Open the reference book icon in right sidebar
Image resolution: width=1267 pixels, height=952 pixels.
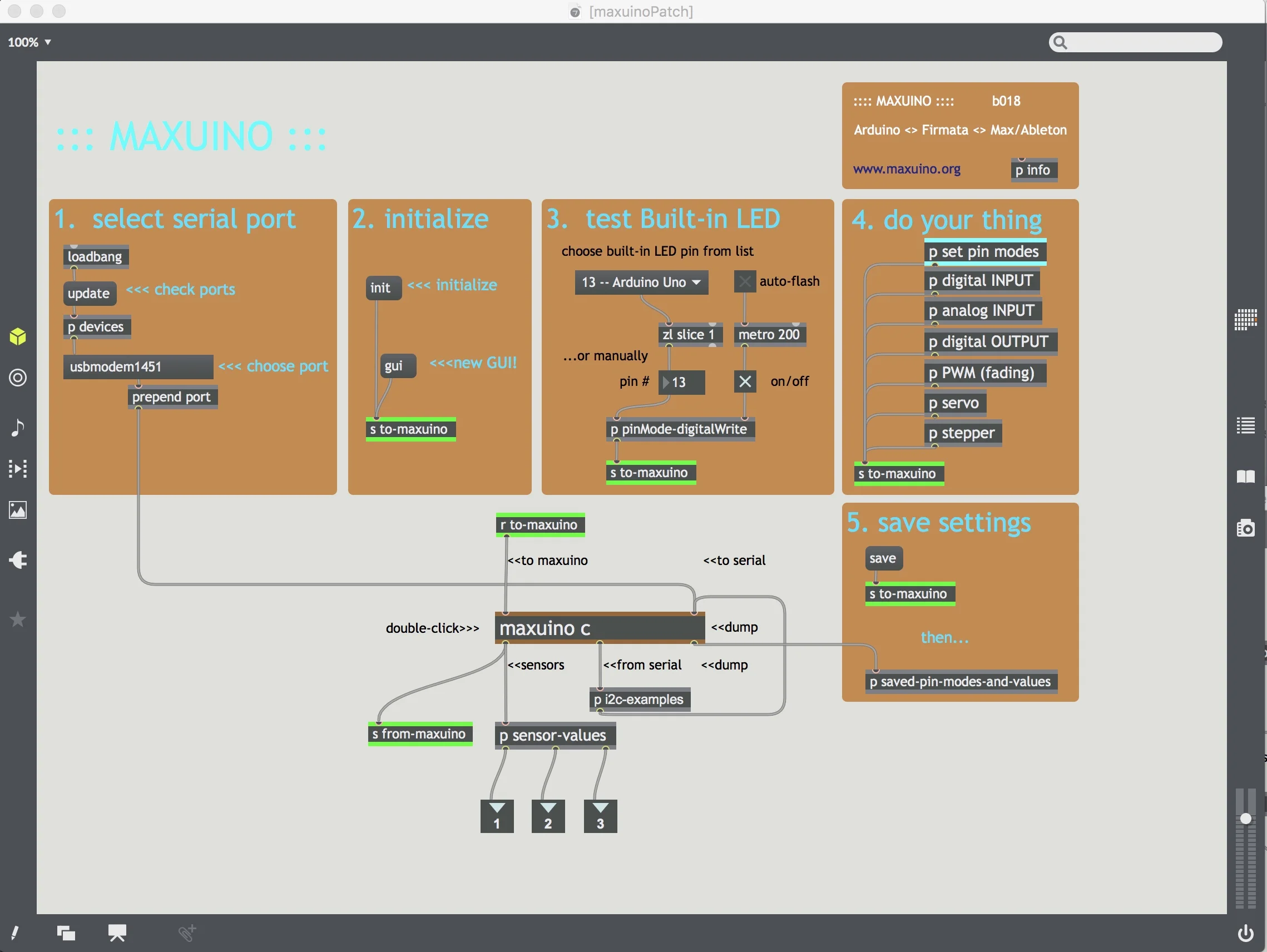[1245, 477]
